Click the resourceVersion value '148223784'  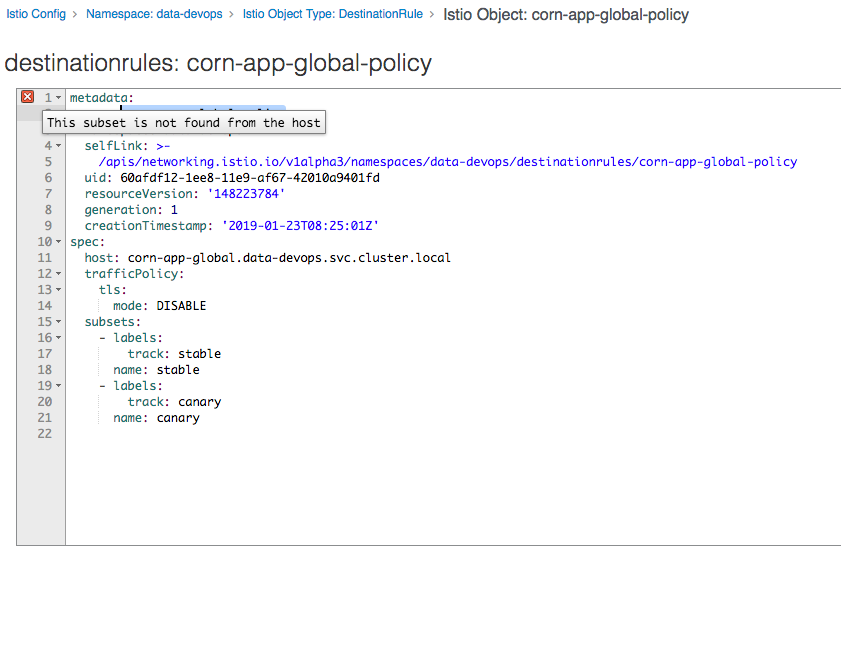[x=246, y=194]
